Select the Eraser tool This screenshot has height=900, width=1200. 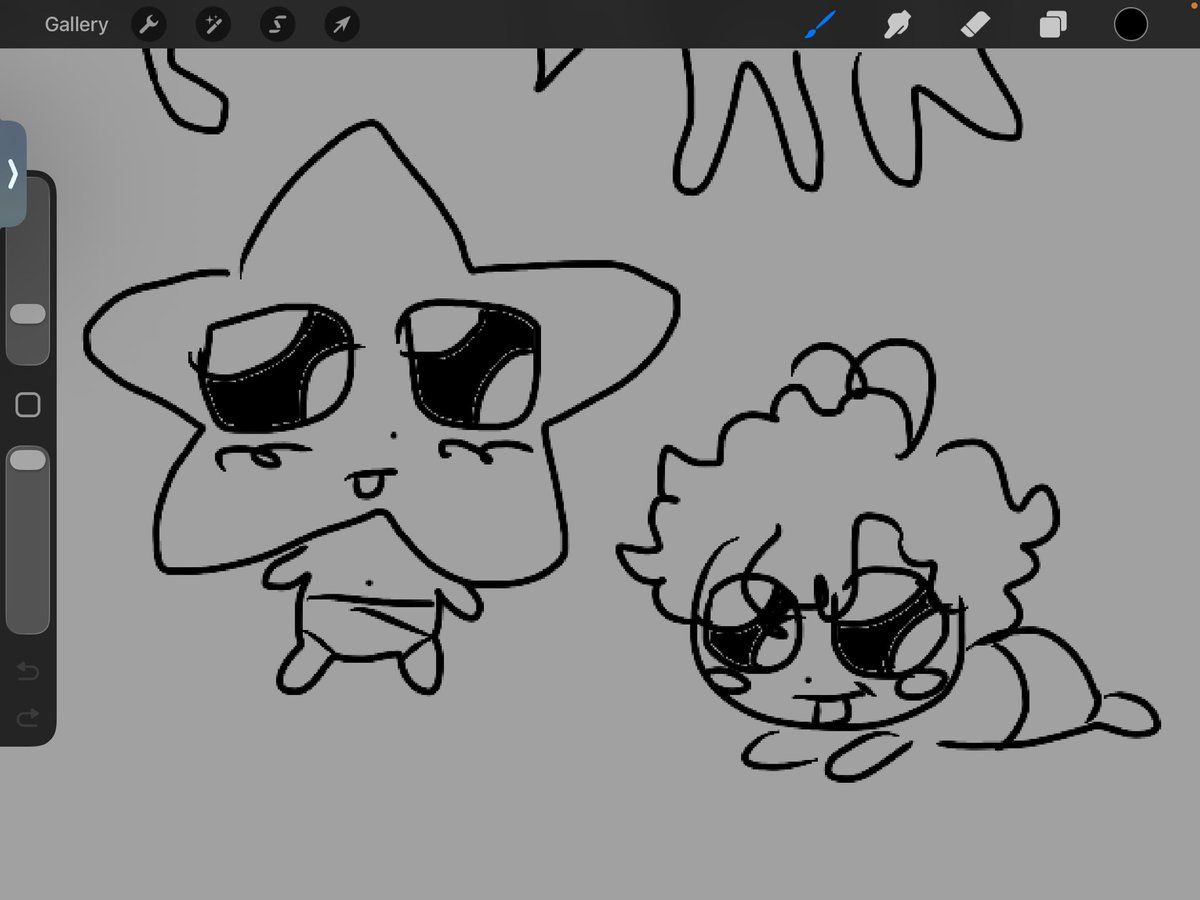point(975,25)
